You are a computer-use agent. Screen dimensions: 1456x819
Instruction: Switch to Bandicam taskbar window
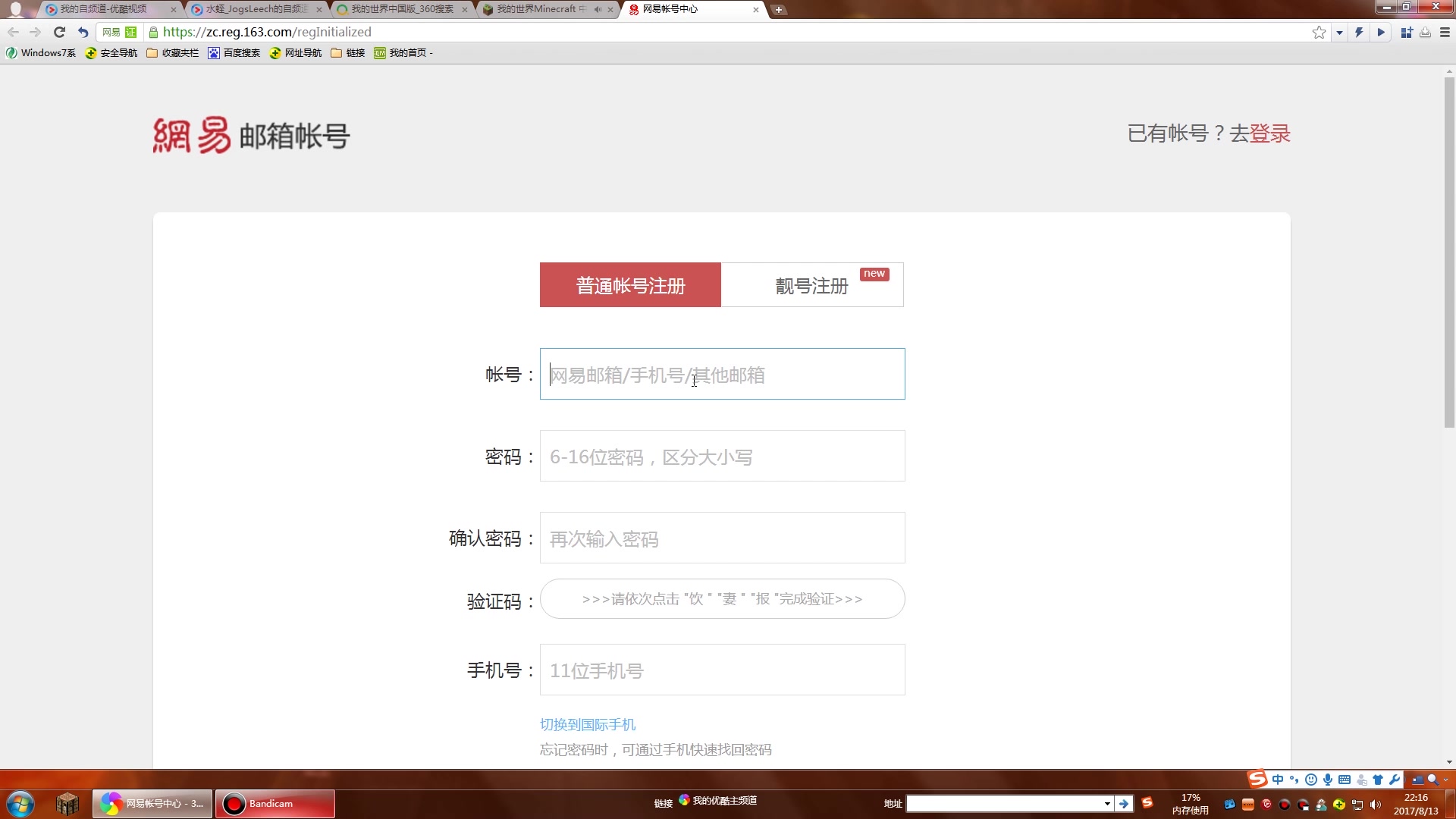point(275,804)
